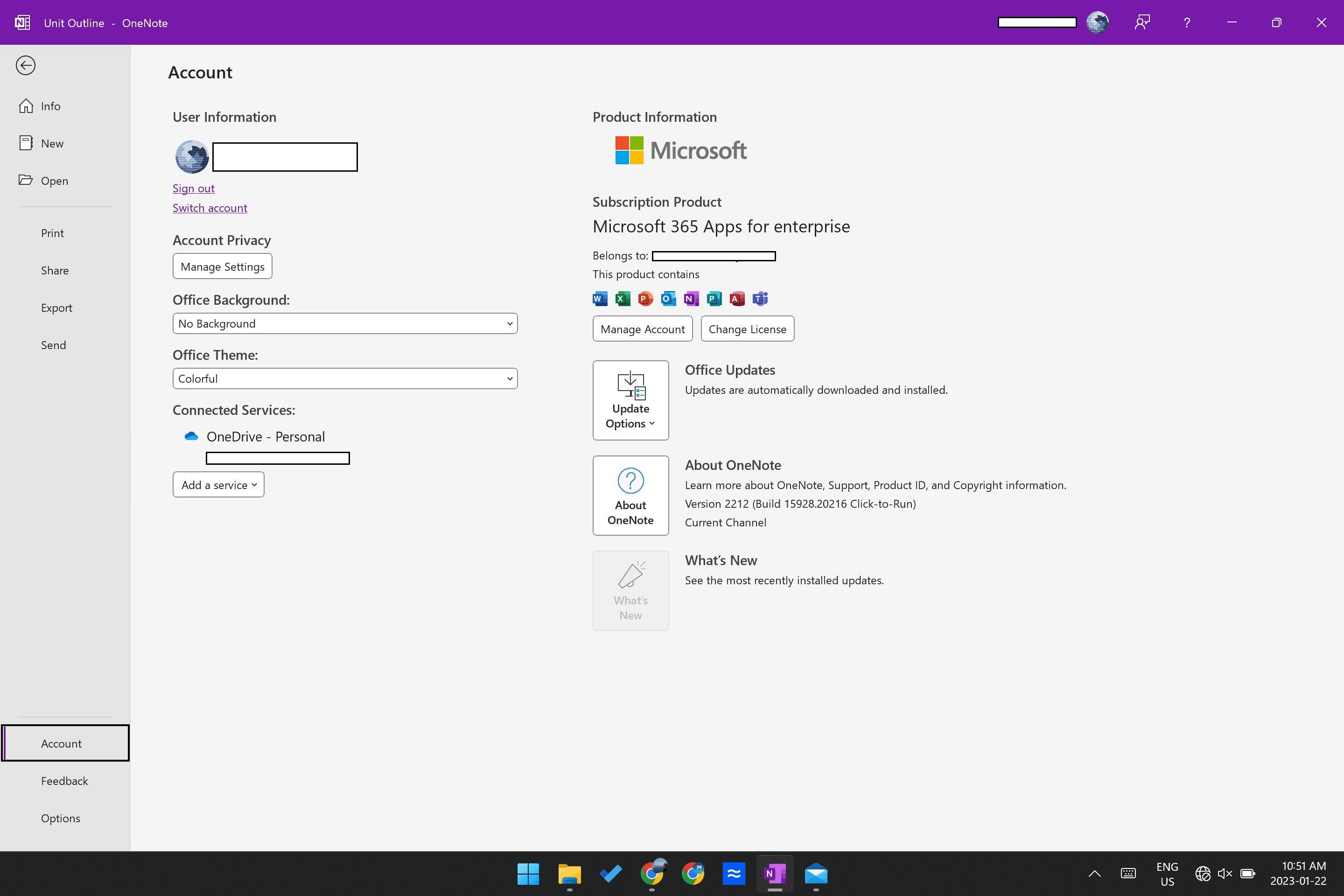Open the OneNote icon in the taskbar

tap(775, 874)
